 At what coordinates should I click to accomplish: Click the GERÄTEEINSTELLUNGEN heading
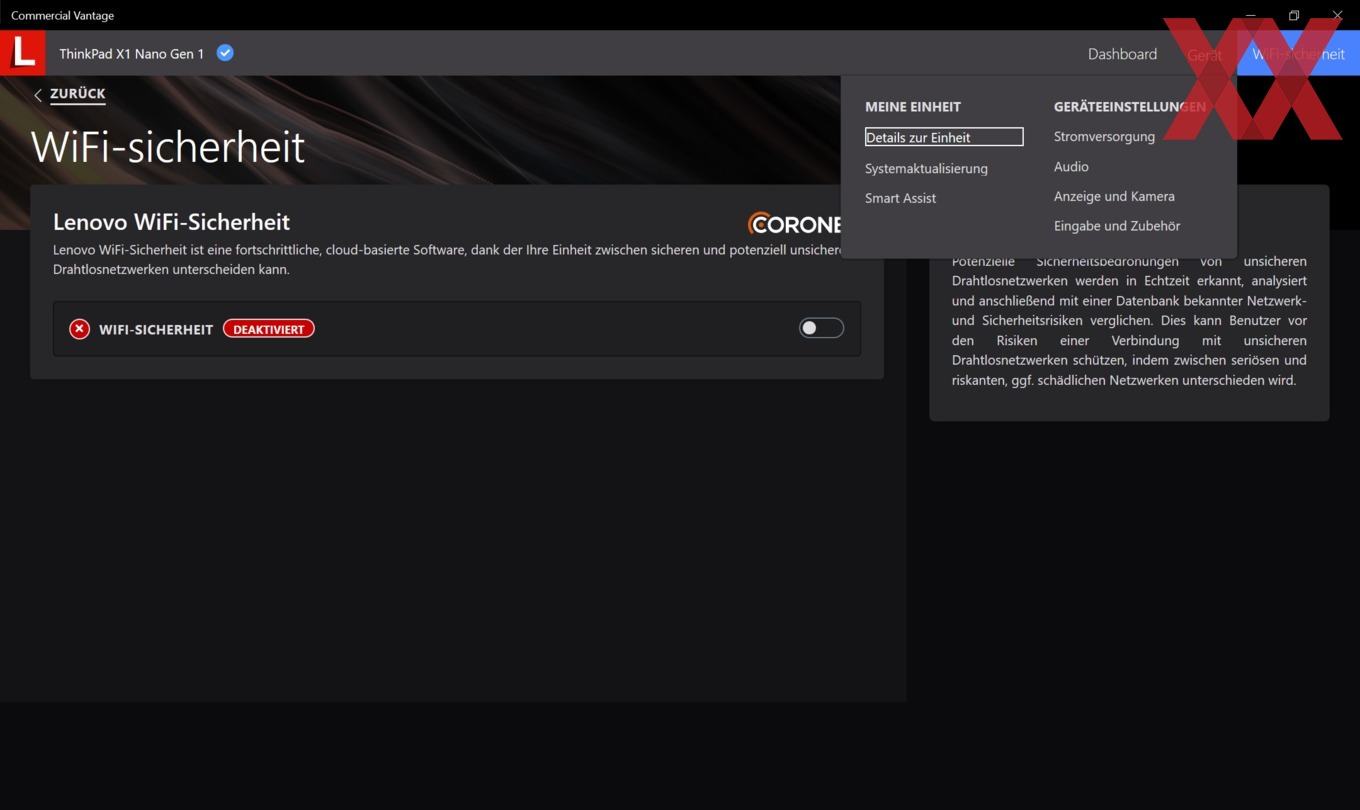pos(1130,106)
